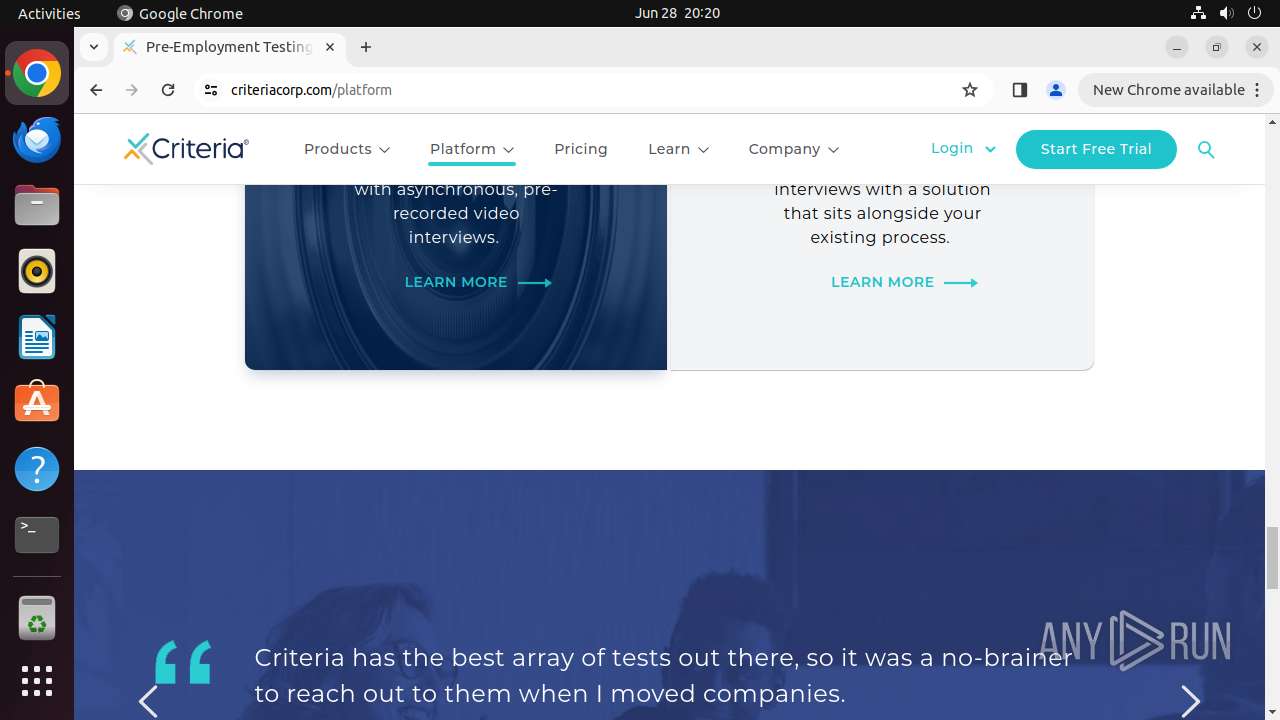This screenshot has height=720, width=1280.
Task: Open LibreOffice Writer in the dock
Action: coord(37,337)
